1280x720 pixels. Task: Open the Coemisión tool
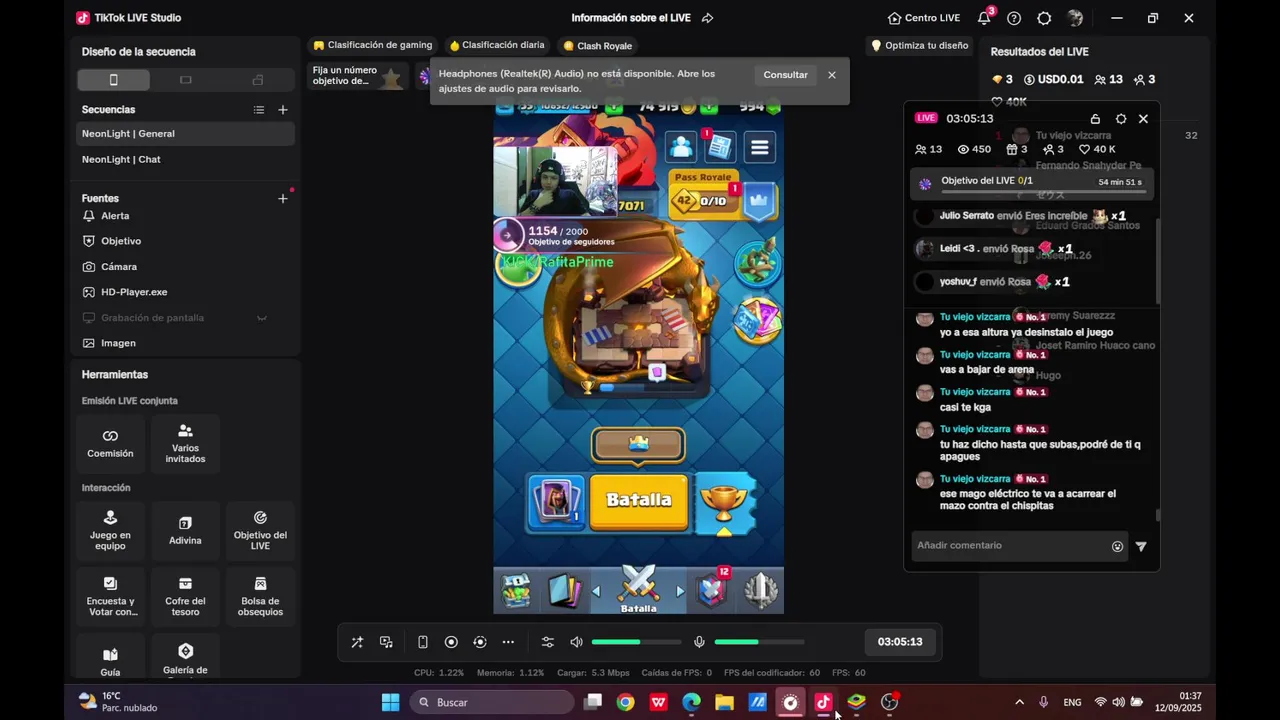coord(110,444)
